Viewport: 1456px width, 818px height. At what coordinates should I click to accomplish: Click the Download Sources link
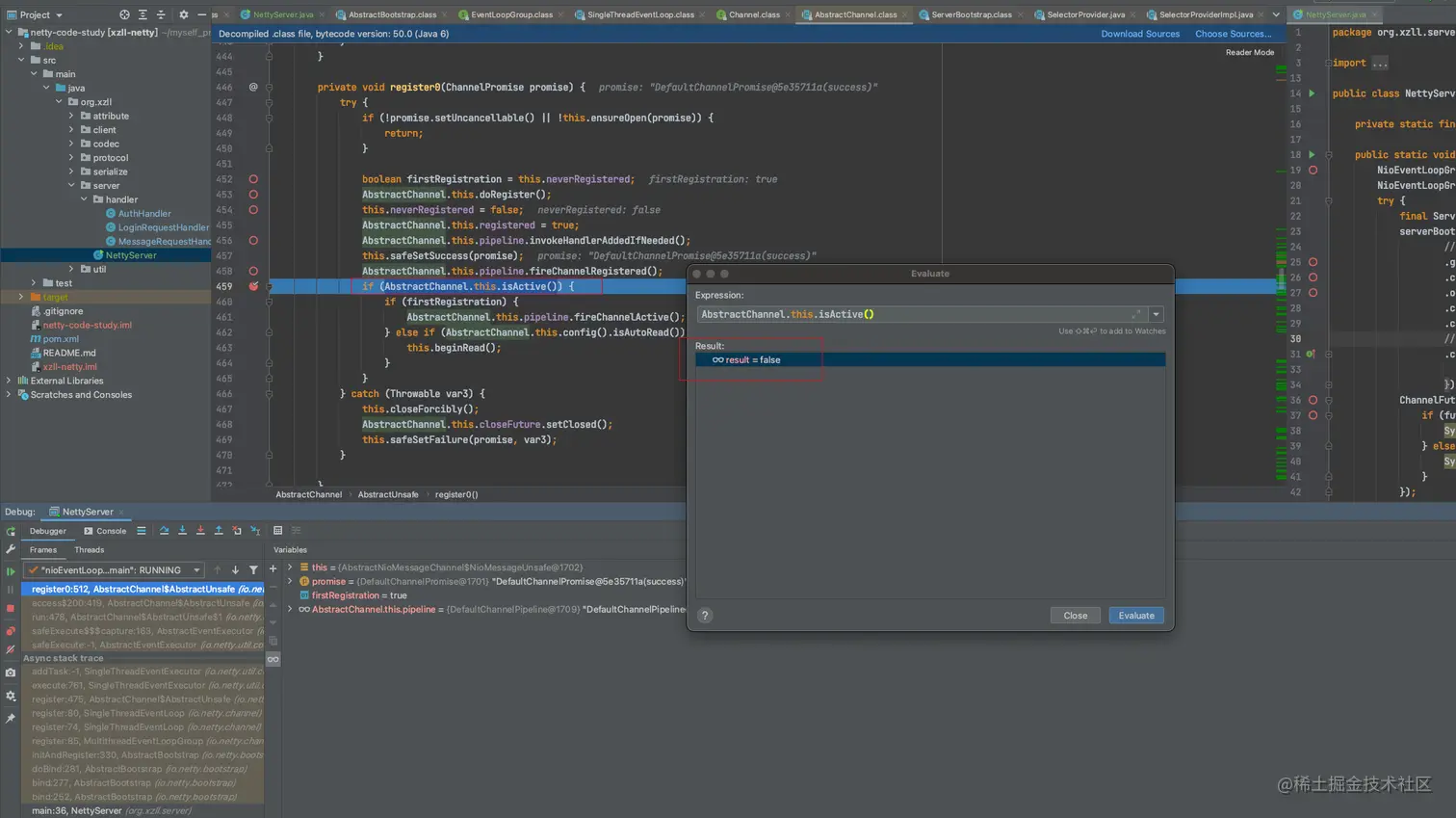coord(1140,34)
